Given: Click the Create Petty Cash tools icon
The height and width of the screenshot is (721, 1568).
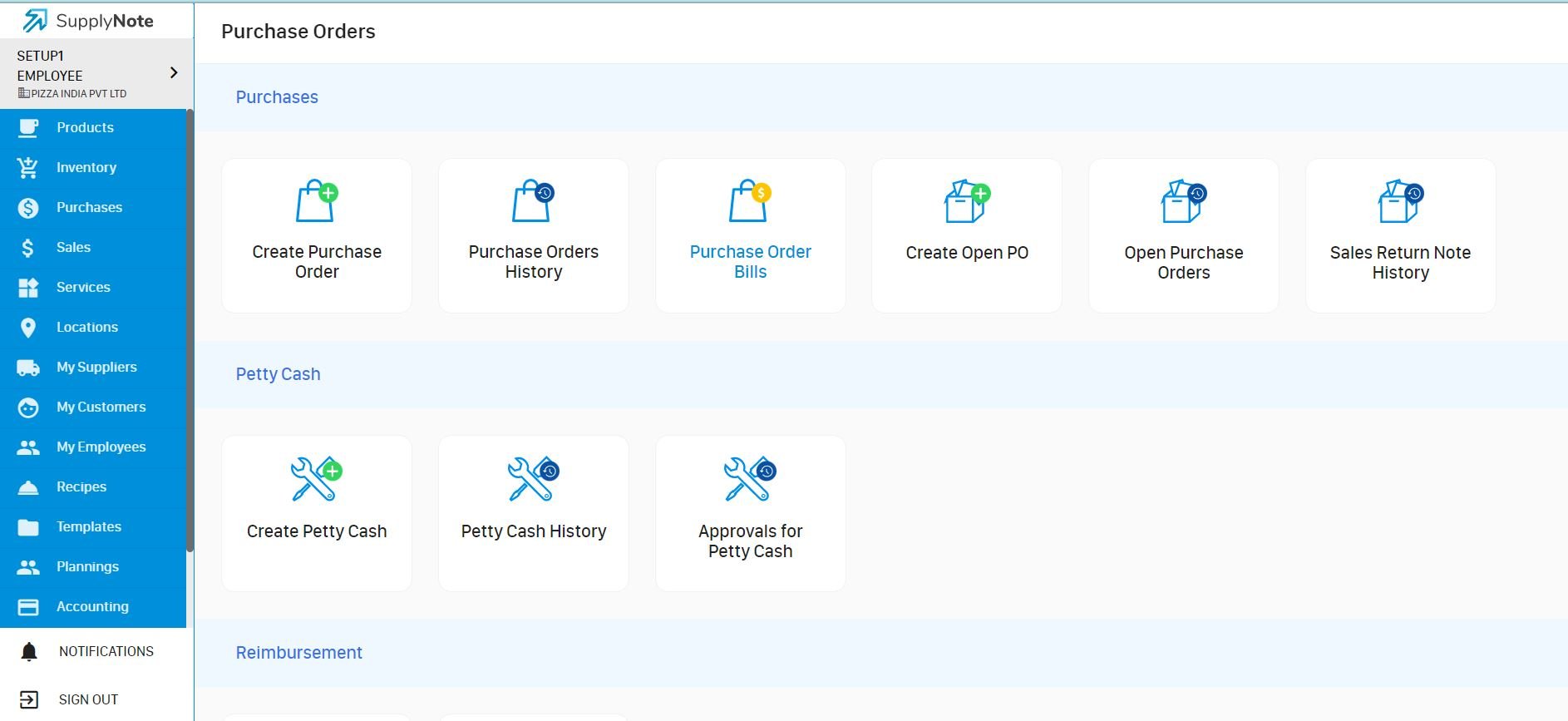Looking at the screenshot, I should [317, 479].
